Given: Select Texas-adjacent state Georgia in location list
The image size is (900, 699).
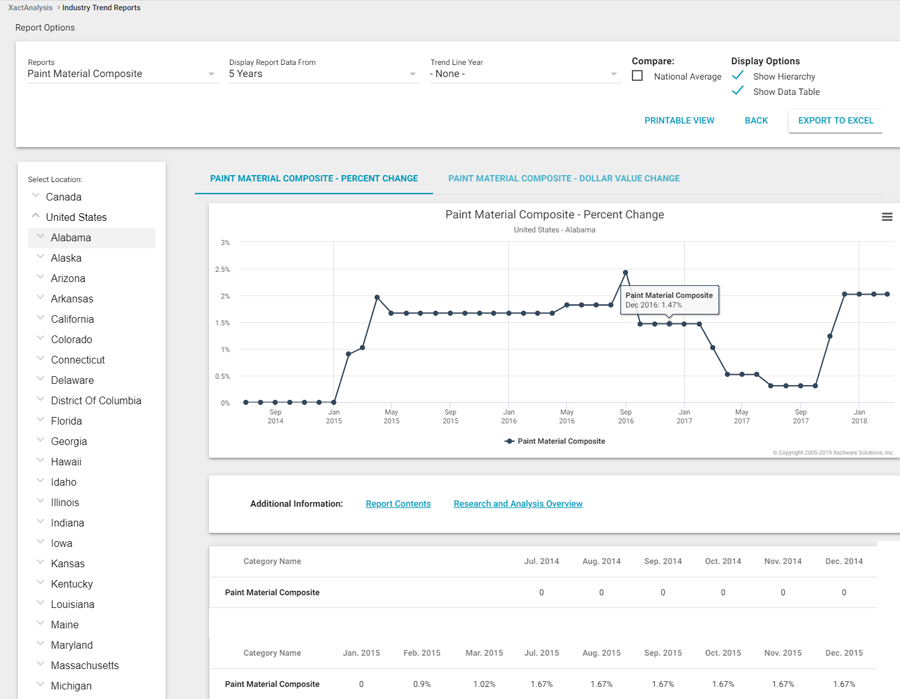Looking at the screenshot, I should click(68, 441).
